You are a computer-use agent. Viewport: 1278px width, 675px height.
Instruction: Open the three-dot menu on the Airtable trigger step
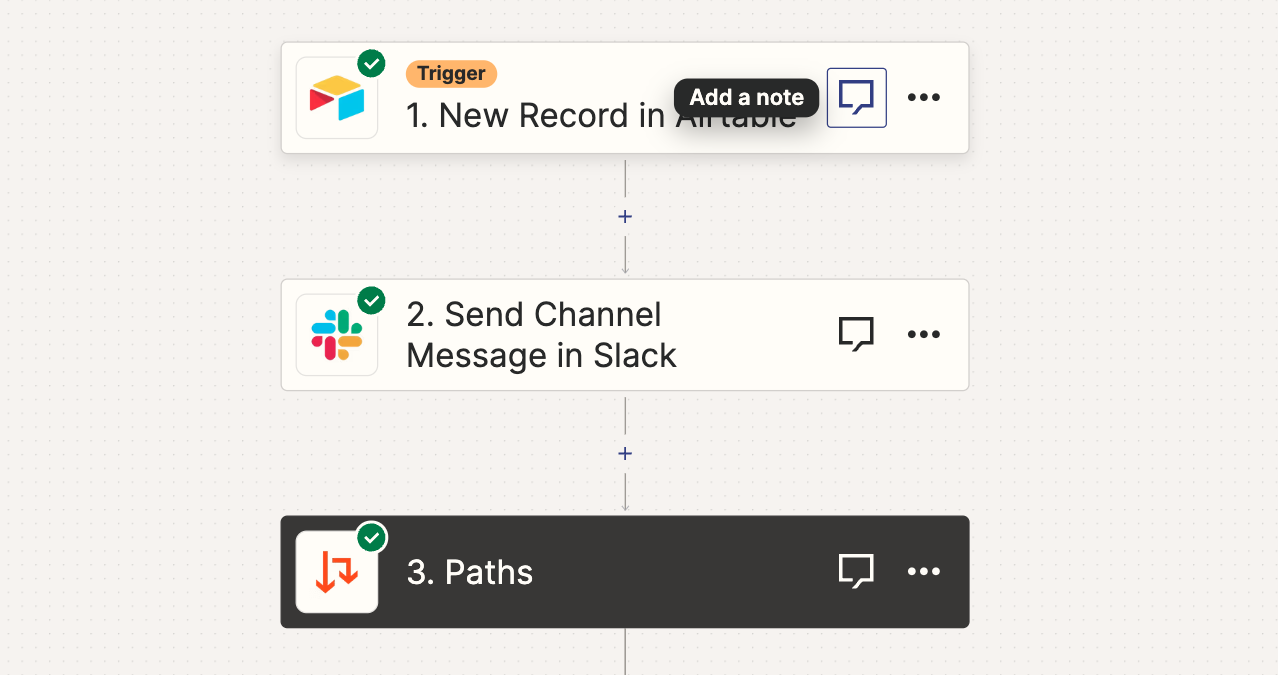coord(924,97)
